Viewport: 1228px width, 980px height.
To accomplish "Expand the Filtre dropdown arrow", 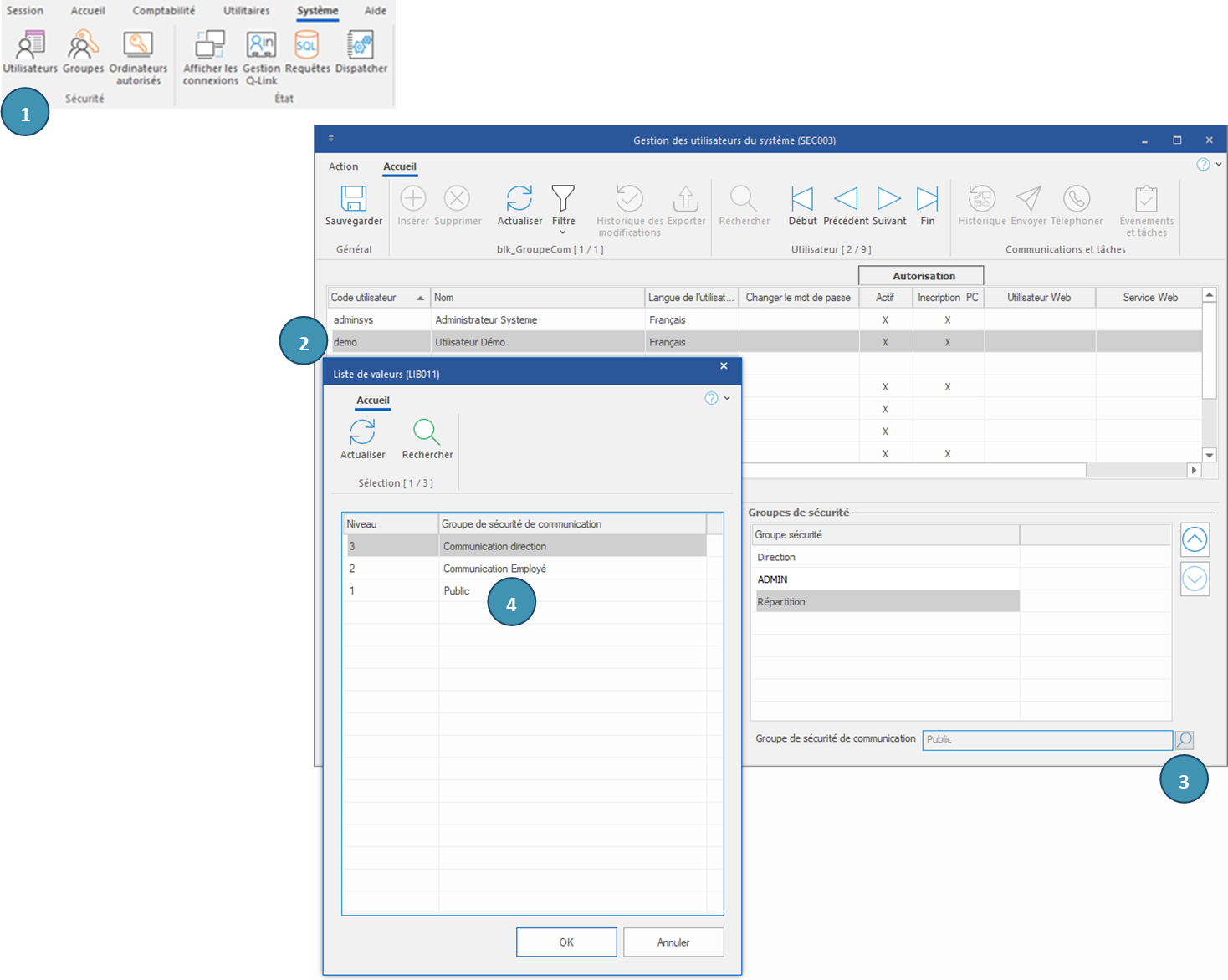I will (x=563, y=232).
